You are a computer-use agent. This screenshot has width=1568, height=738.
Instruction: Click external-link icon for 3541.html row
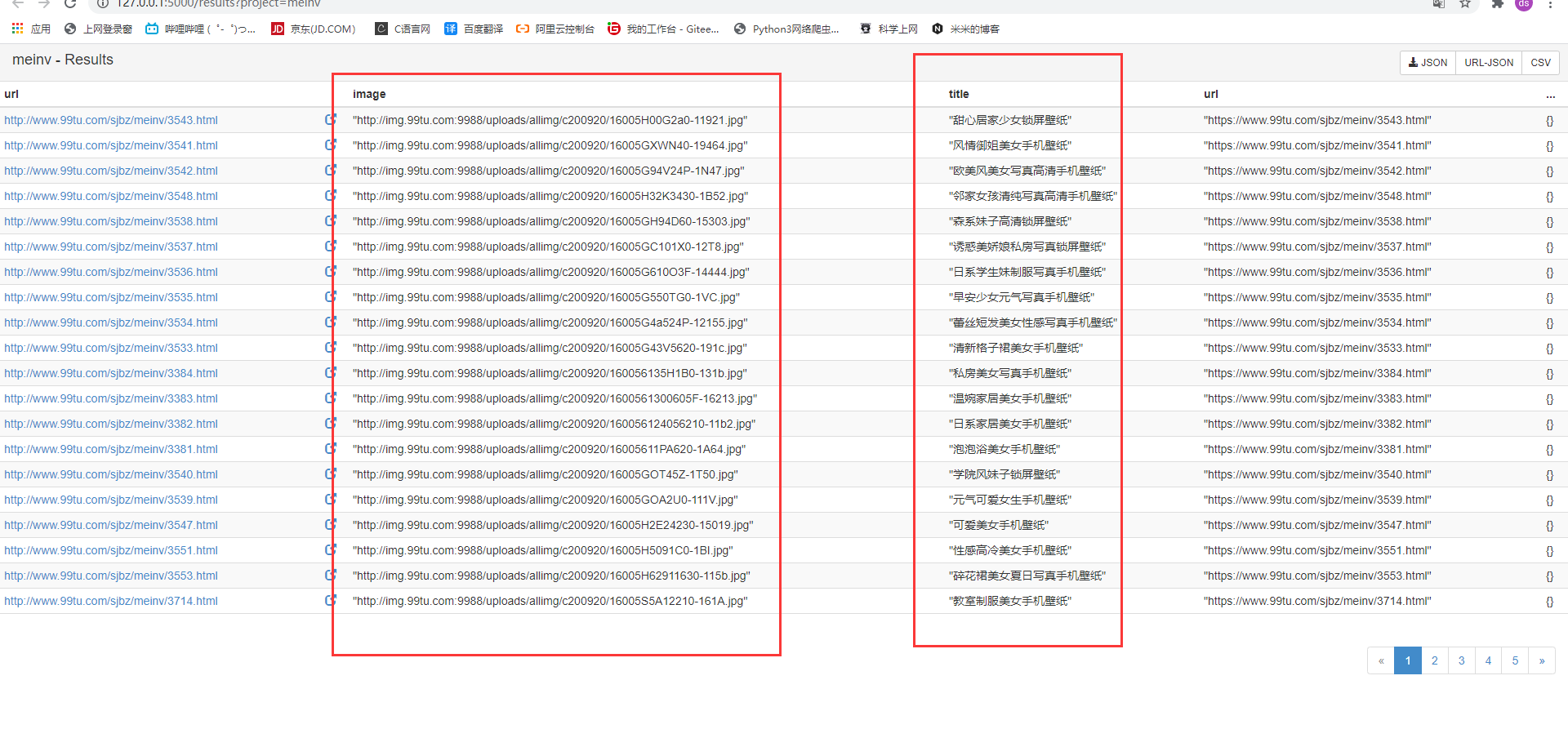(330, 144)
